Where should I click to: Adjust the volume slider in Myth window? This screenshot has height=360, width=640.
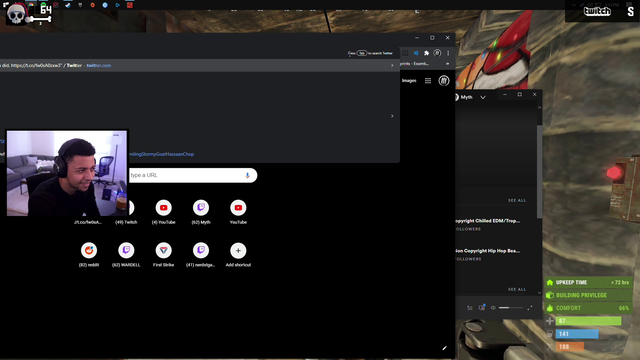pos(510,308)
